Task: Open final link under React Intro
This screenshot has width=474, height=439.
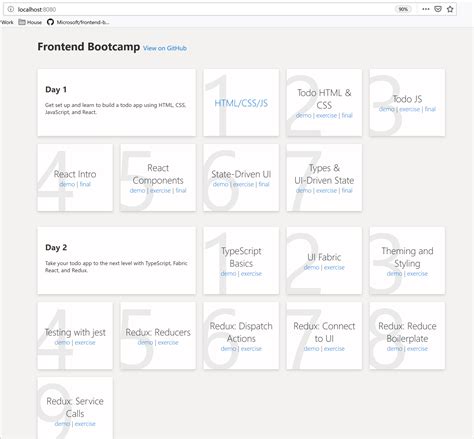Action: [x=85, y=184]
